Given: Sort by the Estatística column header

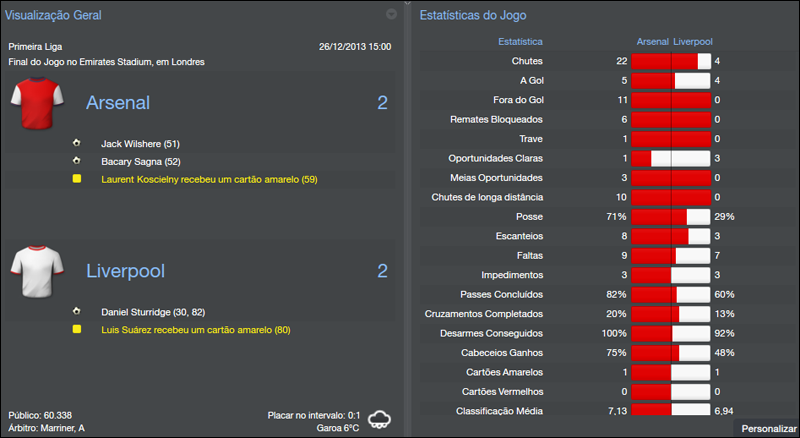Looking at the screenshot, I should pyautogui.click(x=520, y=42).
